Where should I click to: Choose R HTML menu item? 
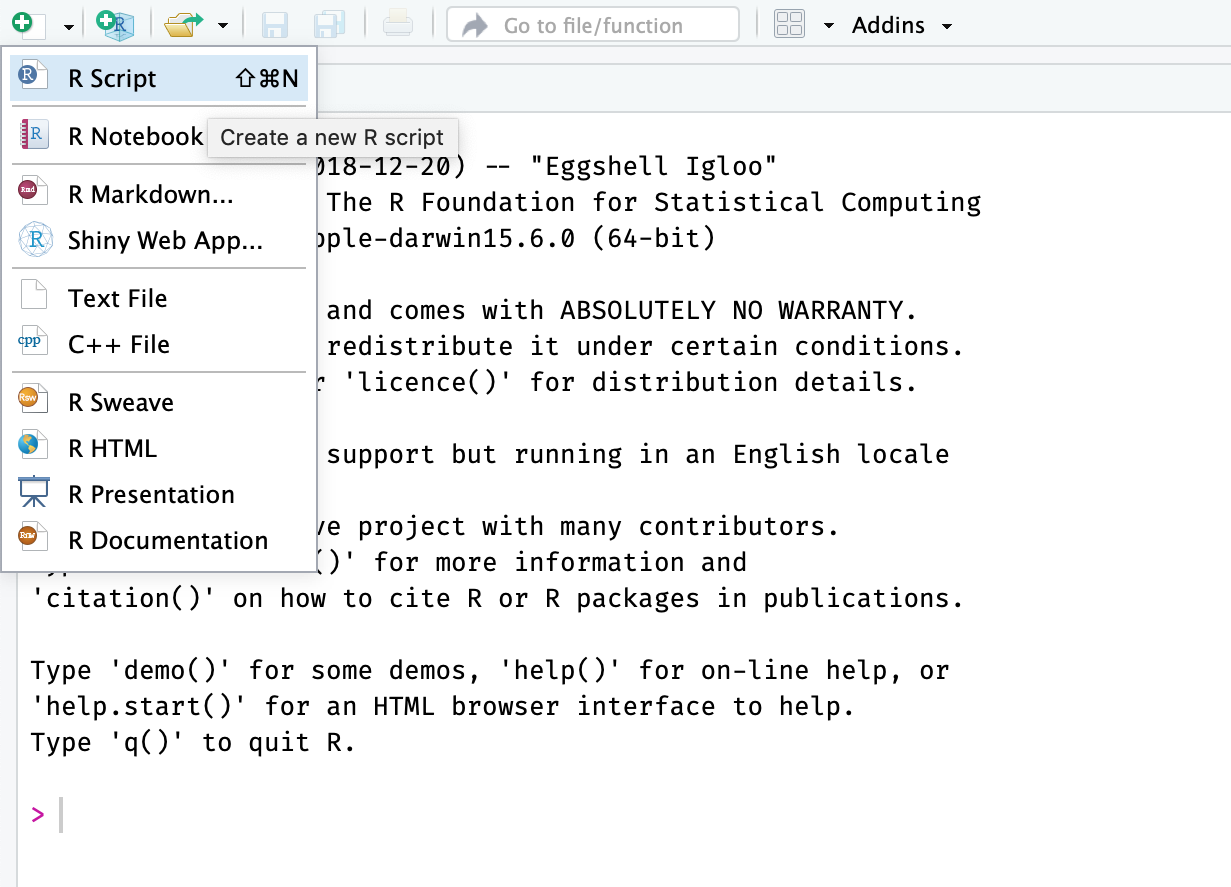160,448
